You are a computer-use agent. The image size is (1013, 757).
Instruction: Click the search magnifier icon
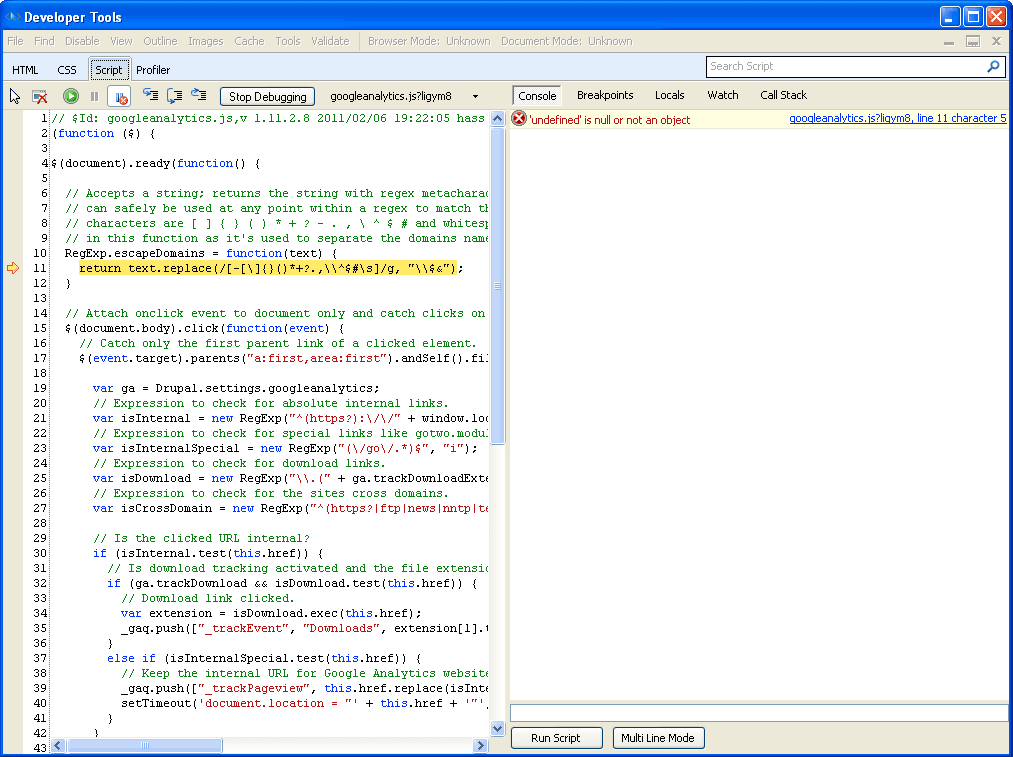click(993, 67)
